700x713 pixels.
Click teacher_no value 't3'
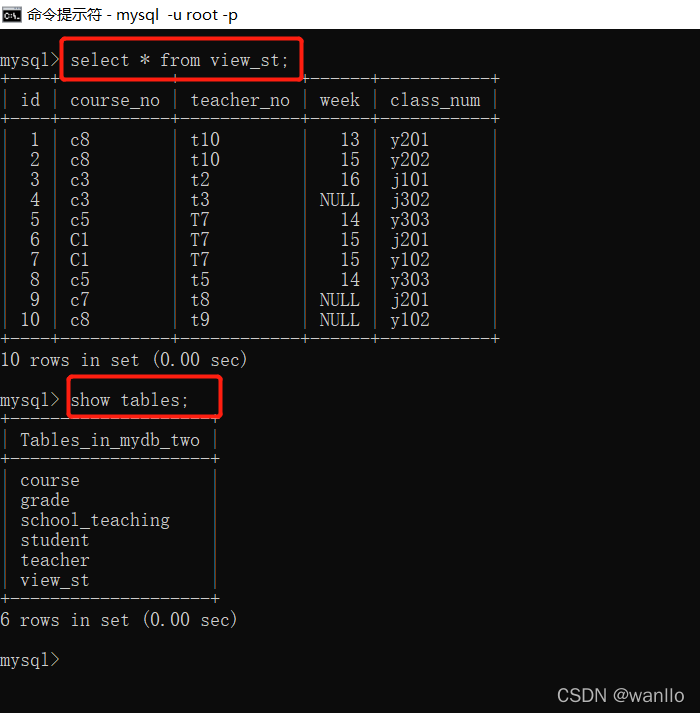click(200, 200)
